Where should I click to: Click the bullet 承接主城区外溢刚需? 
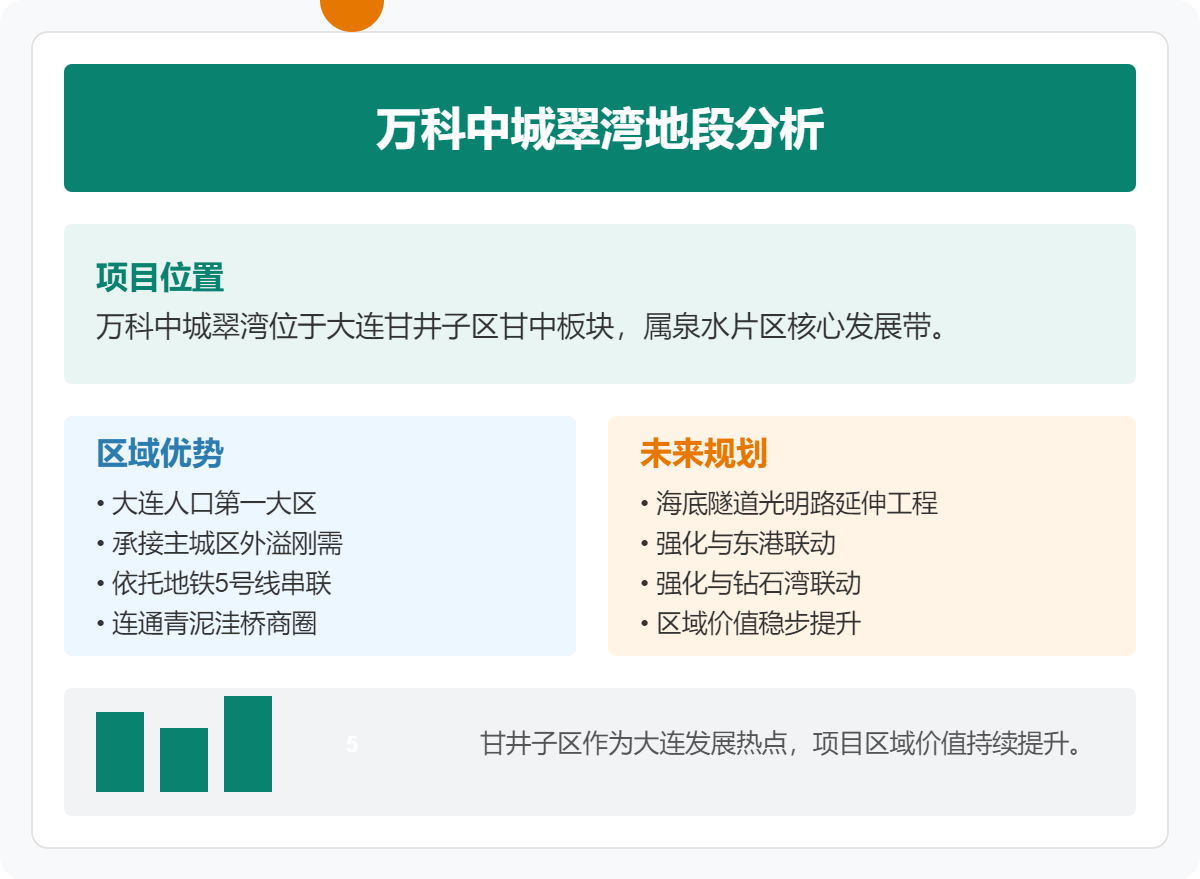220,543
